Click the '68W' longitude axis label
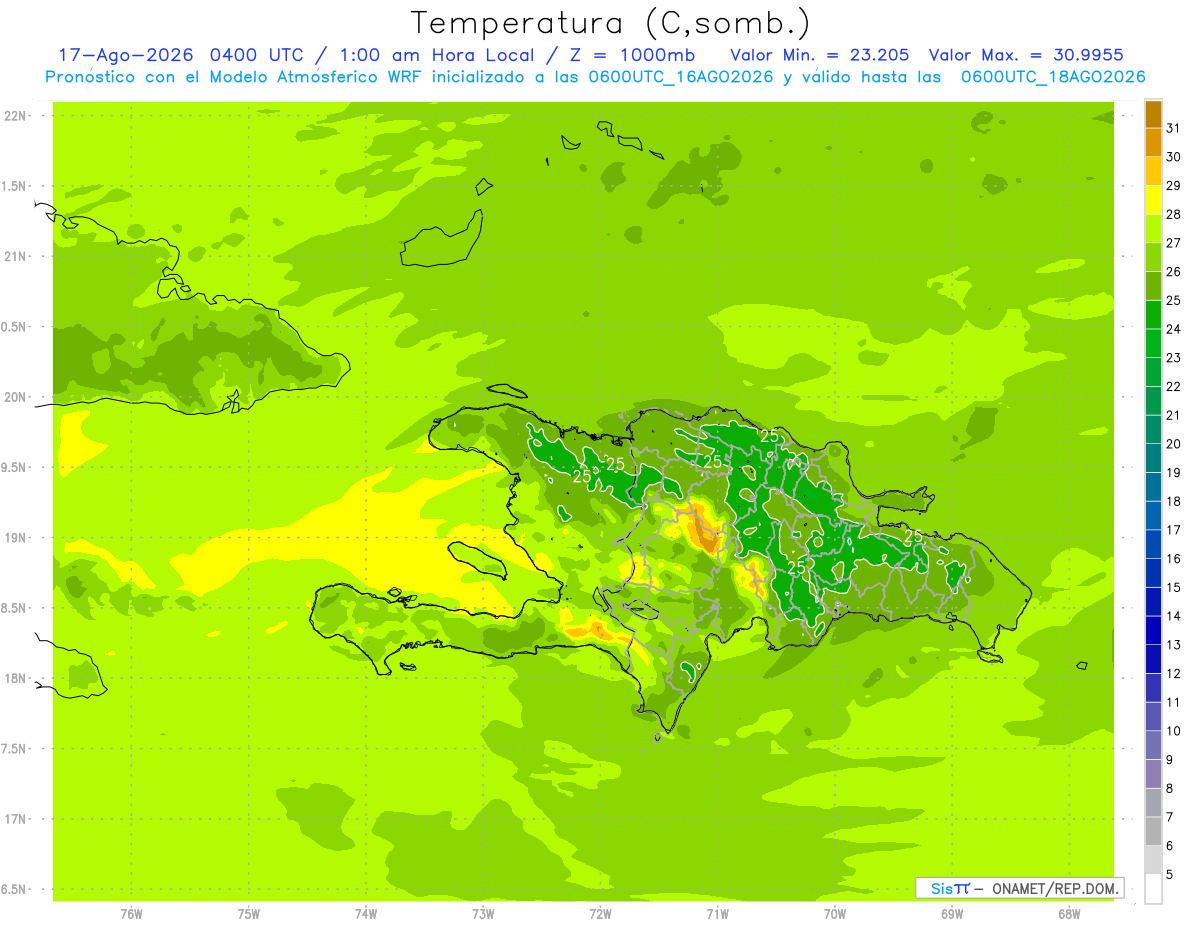Viewport: 1200px width, 927px height. (1068, 913)
